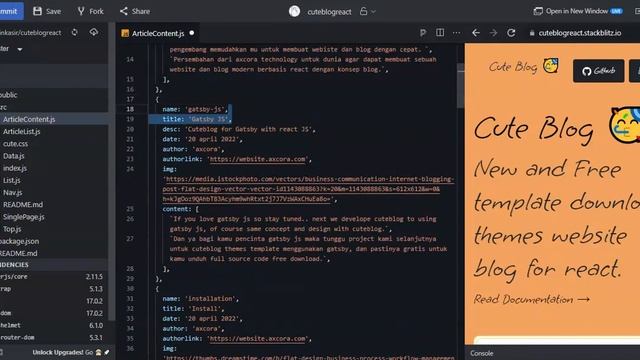
Task: Go back in the preview browser
Action: coord(476,33)
